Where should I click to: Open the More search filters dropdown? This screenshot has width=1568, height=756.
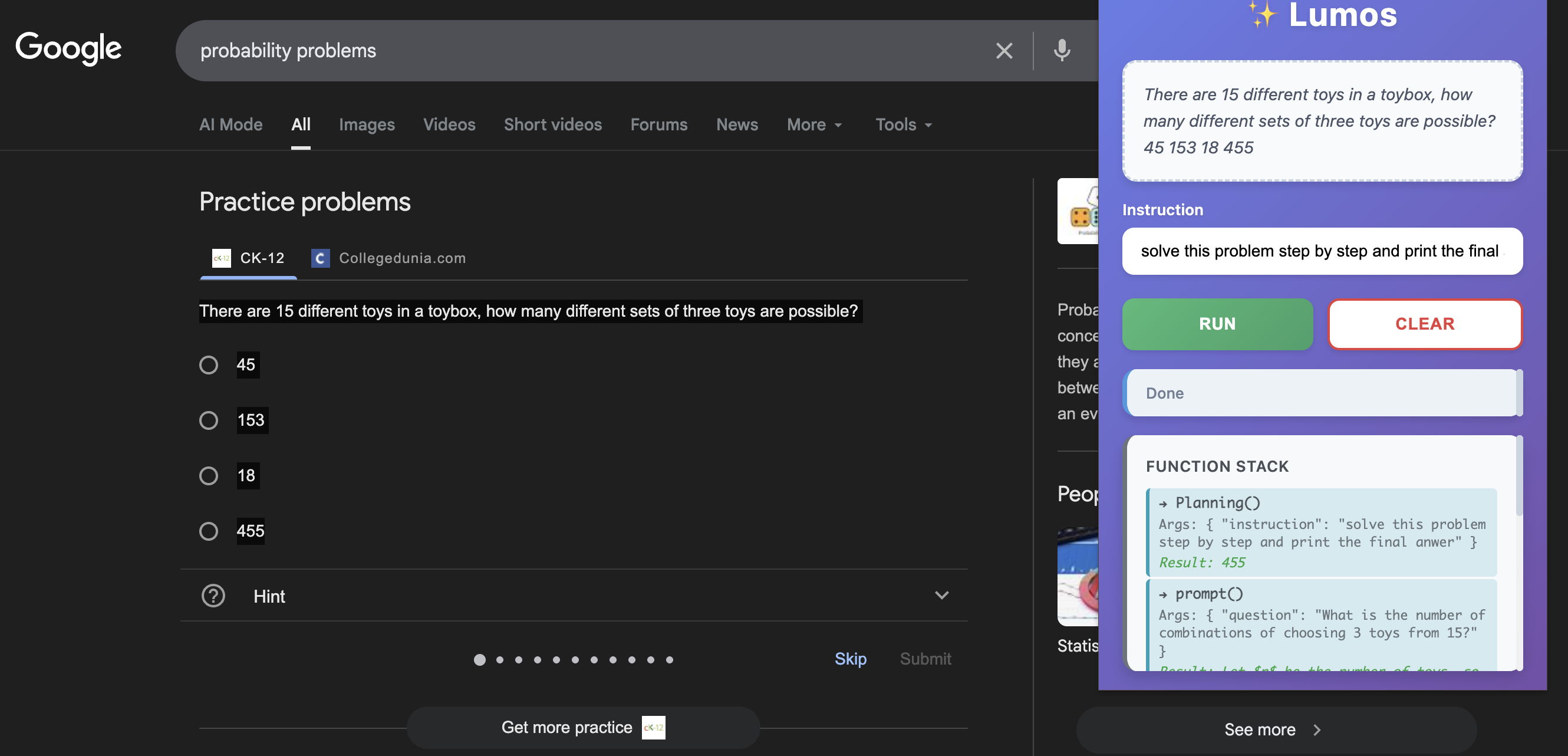click(814, 125)
